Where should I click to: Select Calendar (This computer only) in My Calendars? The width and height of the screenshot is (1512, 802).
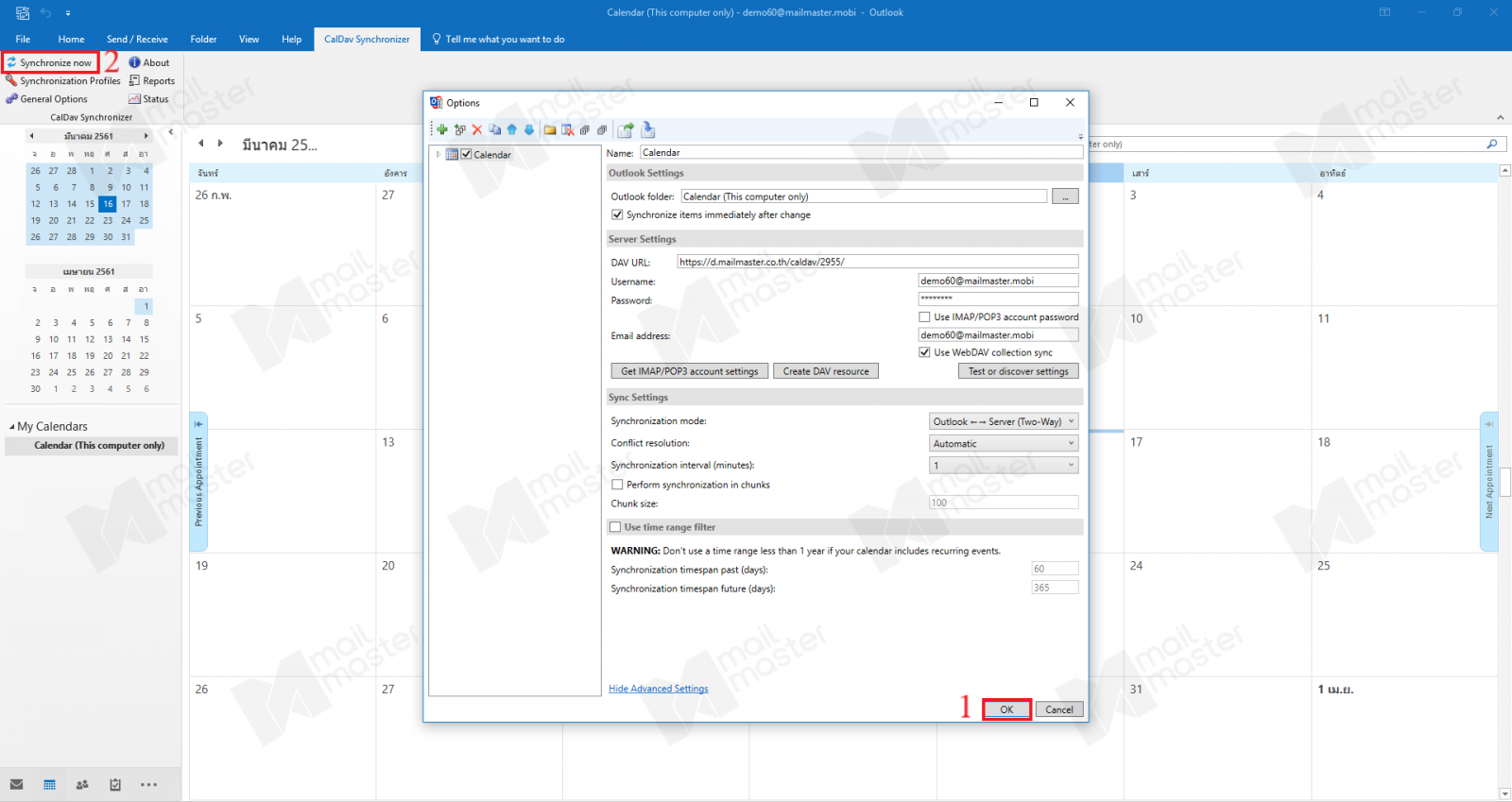91,446
